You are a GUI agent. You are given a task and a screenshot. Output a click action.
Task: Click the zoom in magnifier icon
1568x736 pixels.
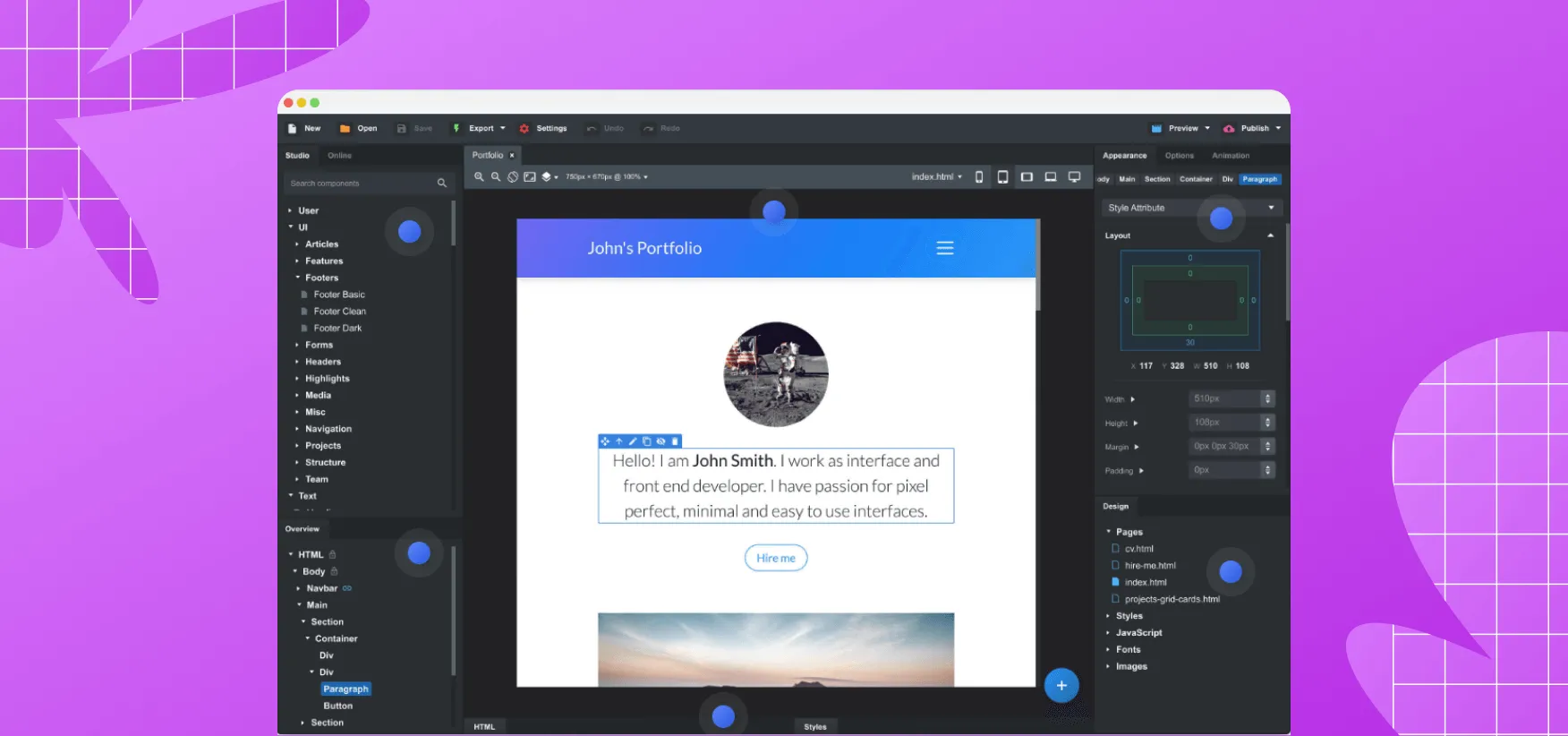click(479, 177)
